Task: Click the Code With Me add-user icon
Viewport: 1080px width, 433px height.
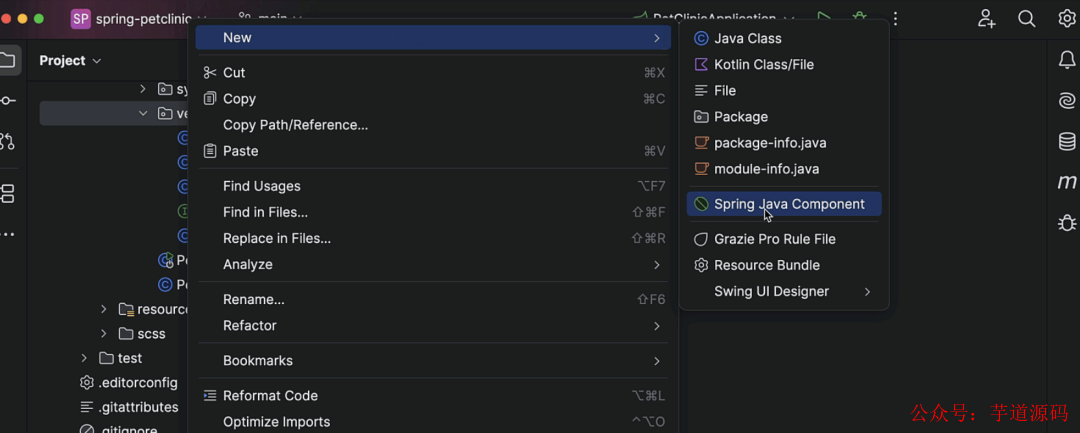Action: 987,19
